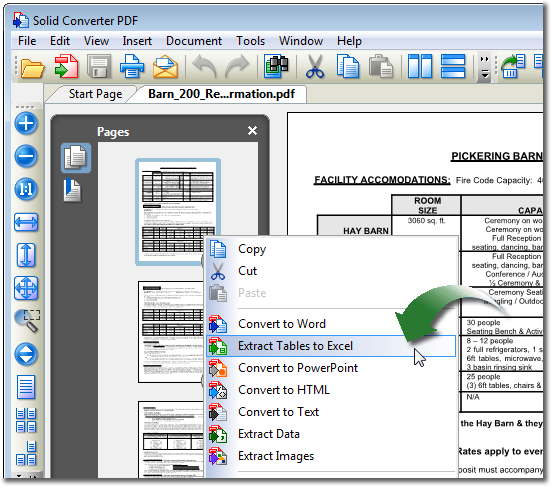This screenshot has height=488, width=553.
Task: Click the Open folder toolbar icon
Action: coord(32,67)
